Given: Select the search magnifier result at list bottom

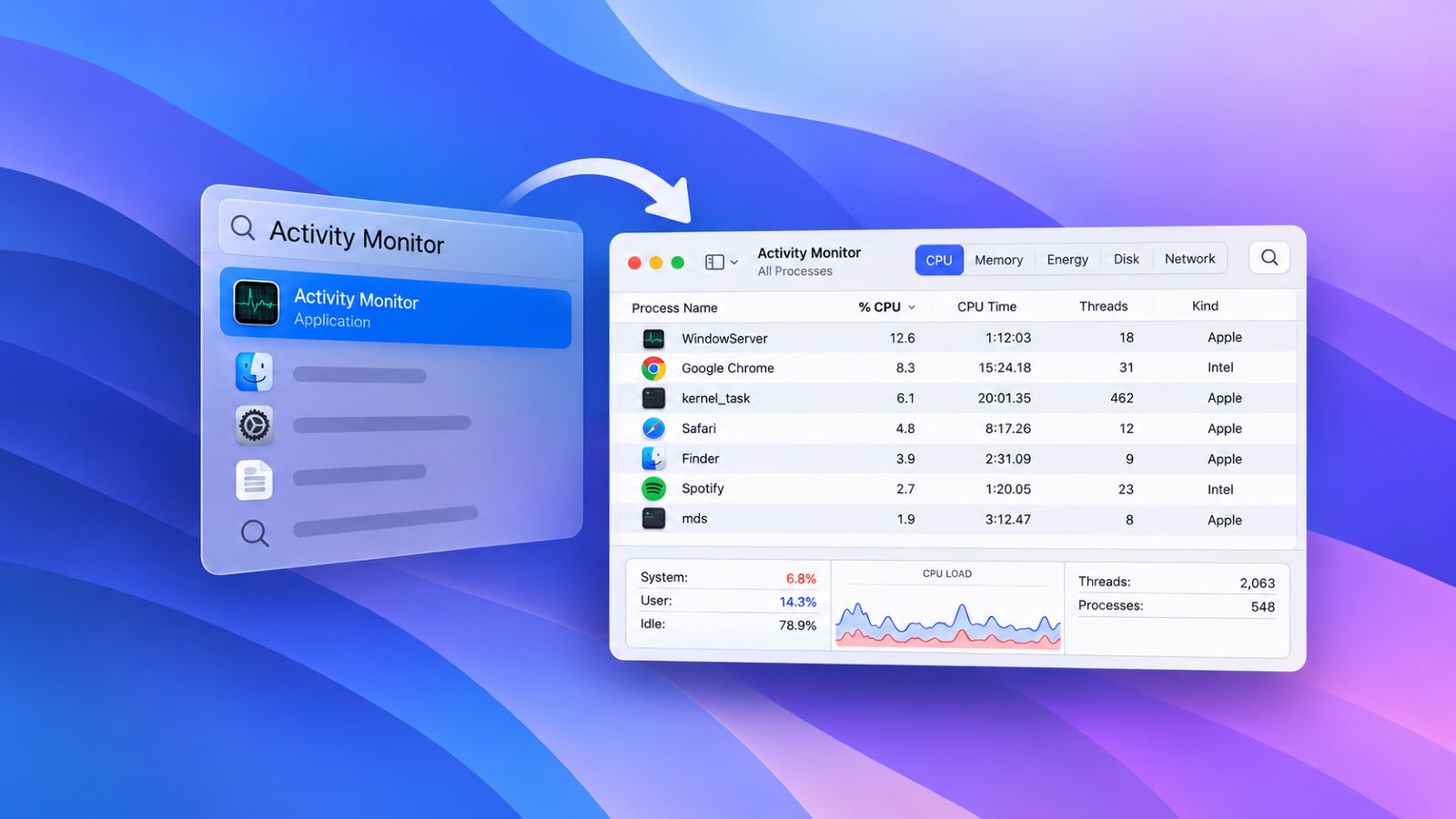Looking at the screenshot, I should coord(255,533).
